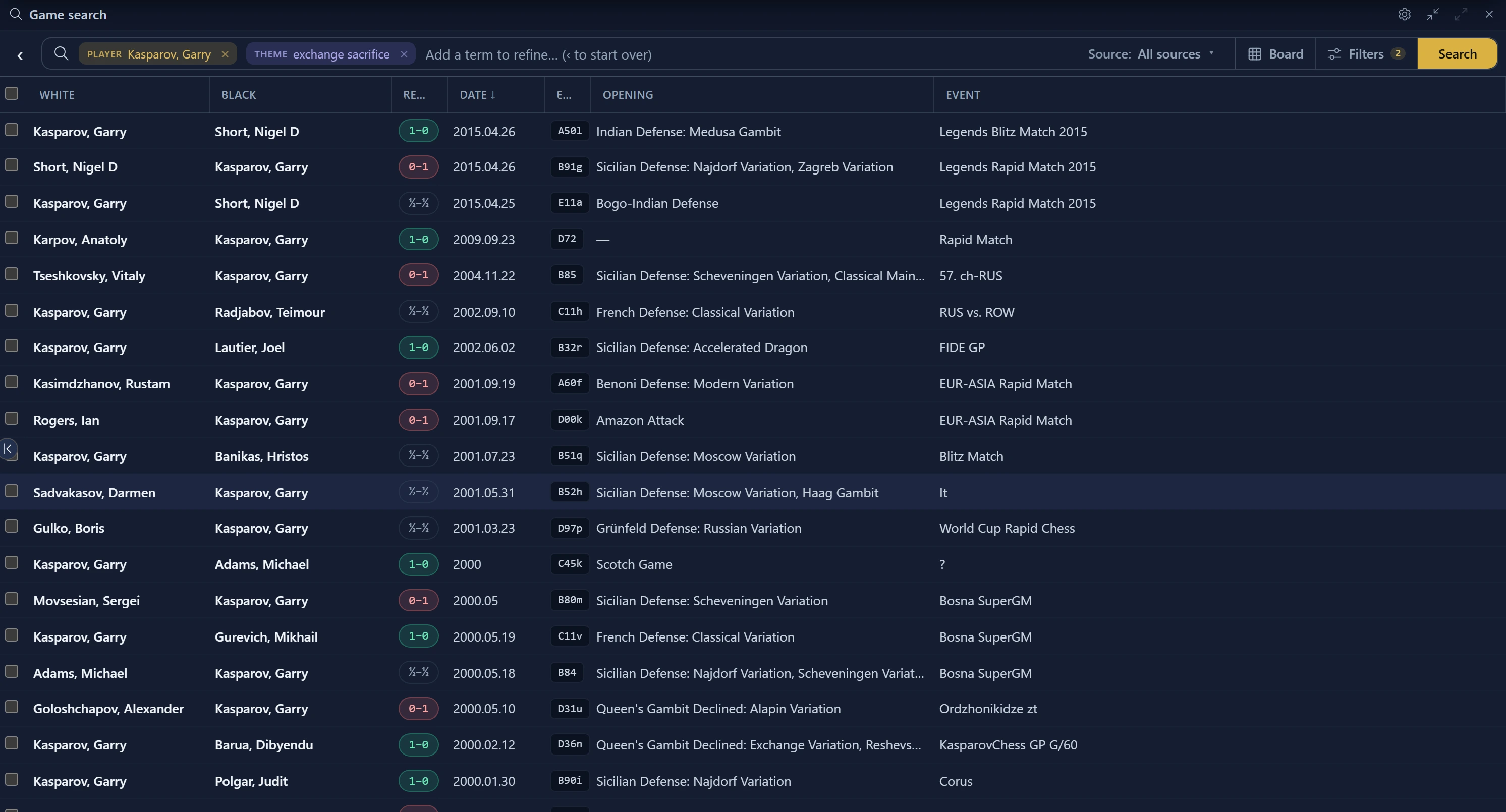Screen dimensions: 1506x812
Task: Click the B91g ECO code badge
Action: (x=570, y=167)
